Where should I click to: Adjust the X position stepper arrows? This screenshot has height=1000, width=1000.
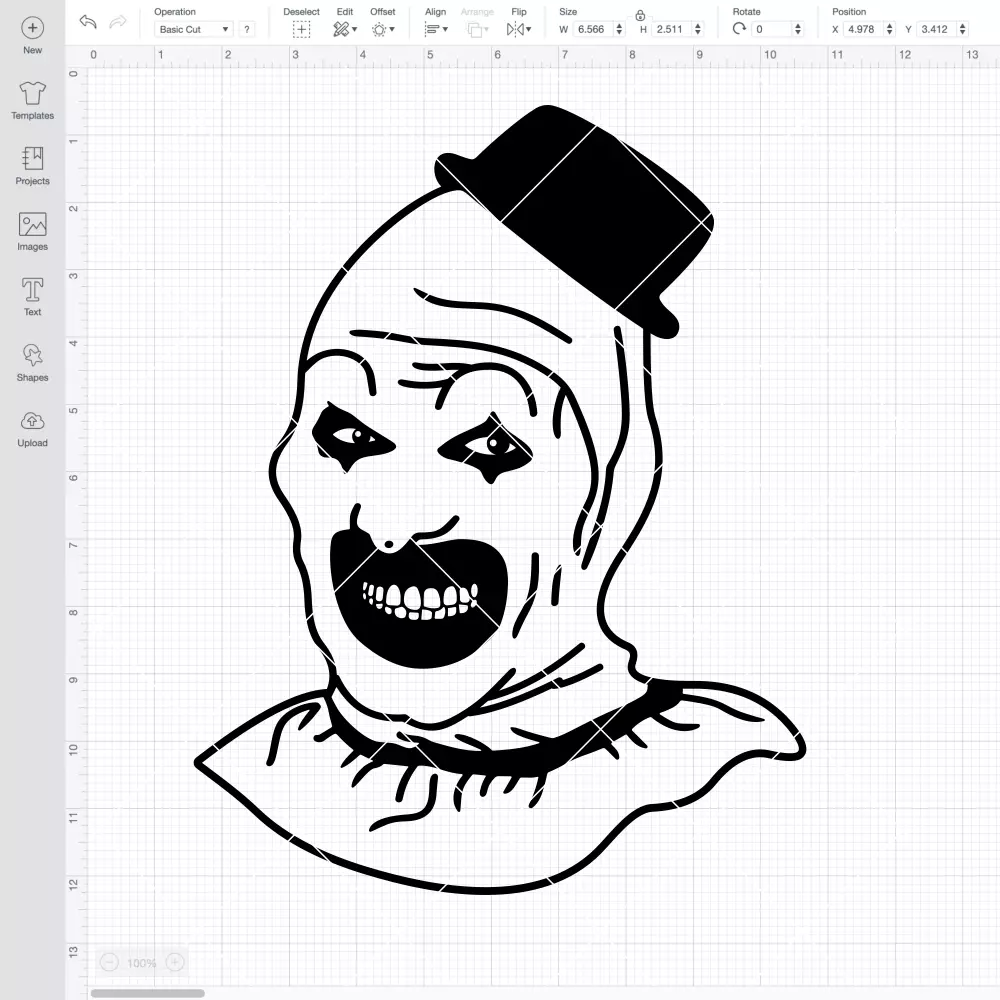[x=890, y=29]
